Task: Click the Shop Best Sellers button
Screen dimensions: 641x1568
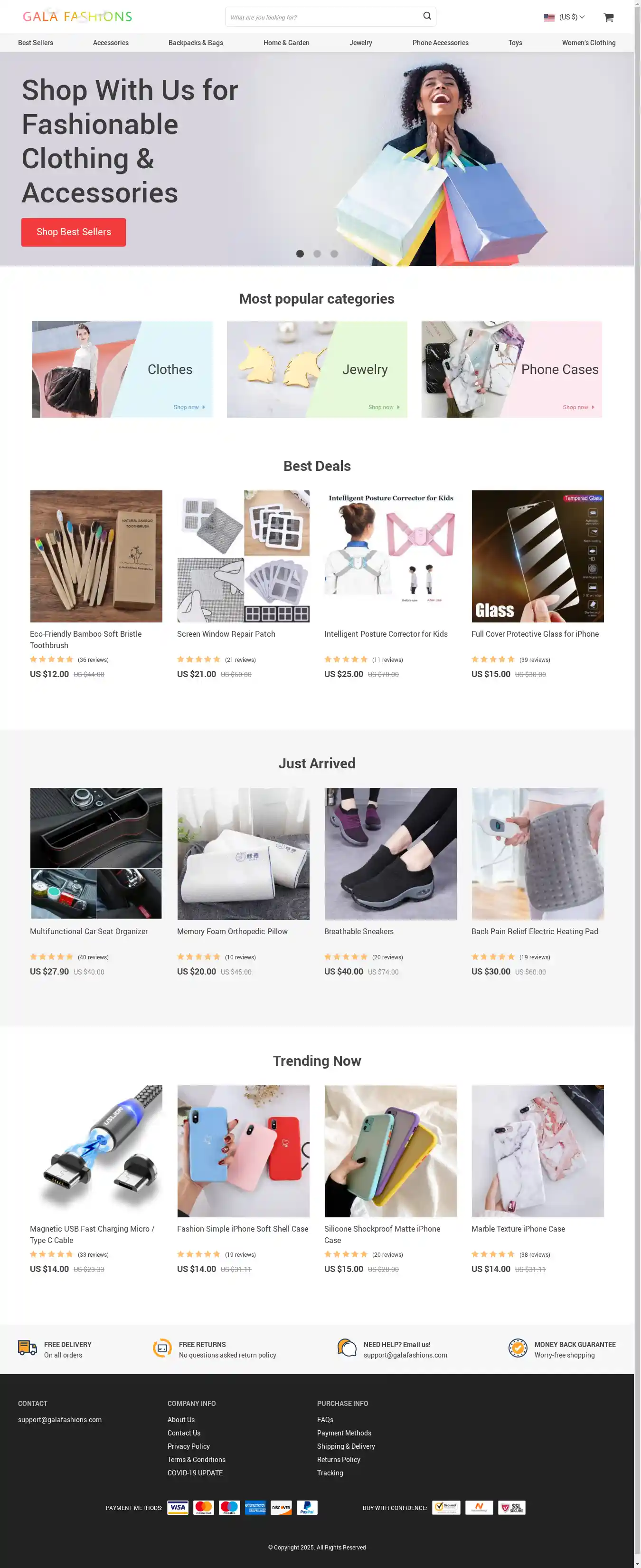Action: (74, 232)
